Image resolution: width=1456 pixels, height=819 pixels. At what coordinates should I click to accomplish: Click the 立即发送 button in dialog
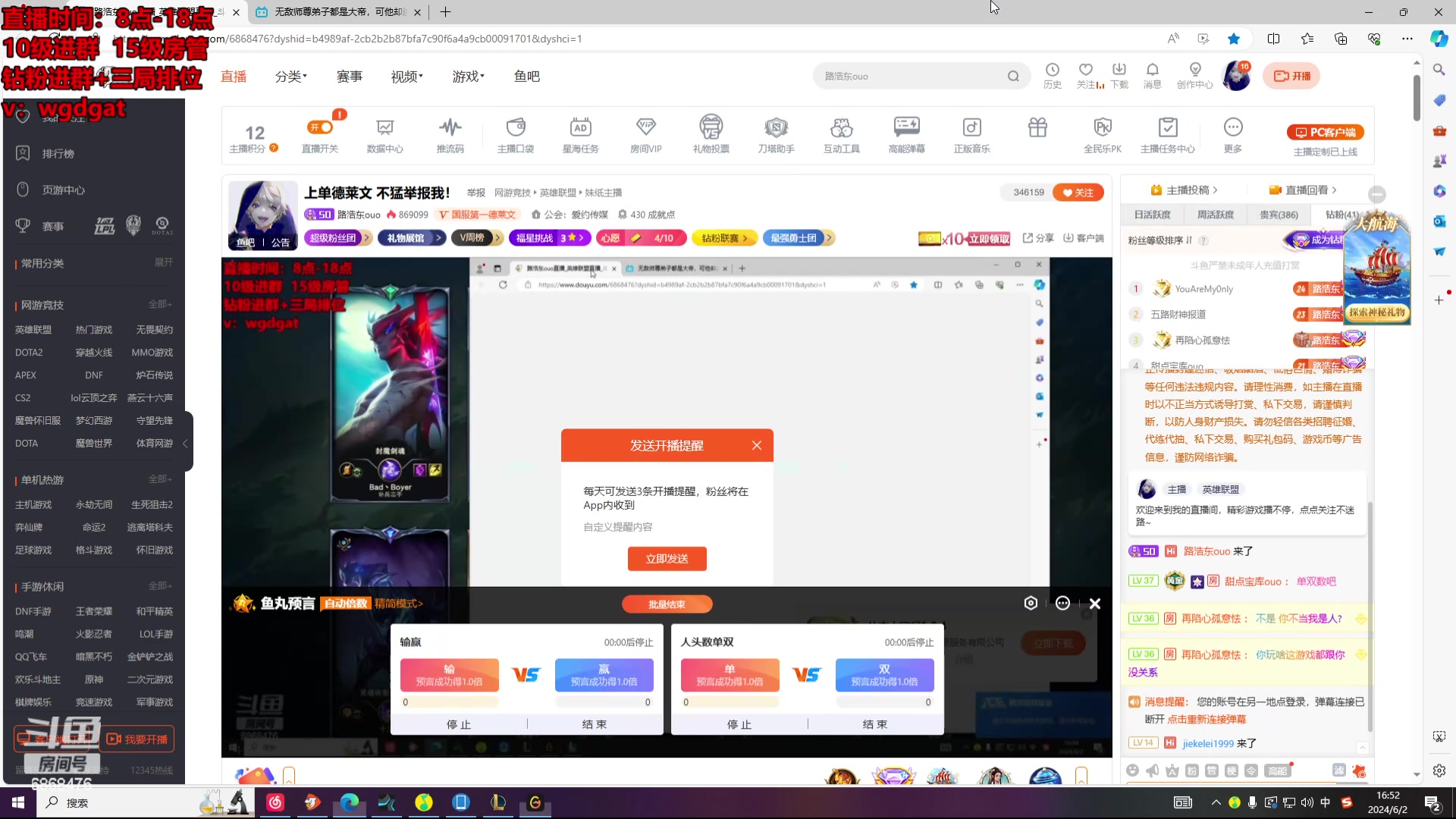[667, 559]
